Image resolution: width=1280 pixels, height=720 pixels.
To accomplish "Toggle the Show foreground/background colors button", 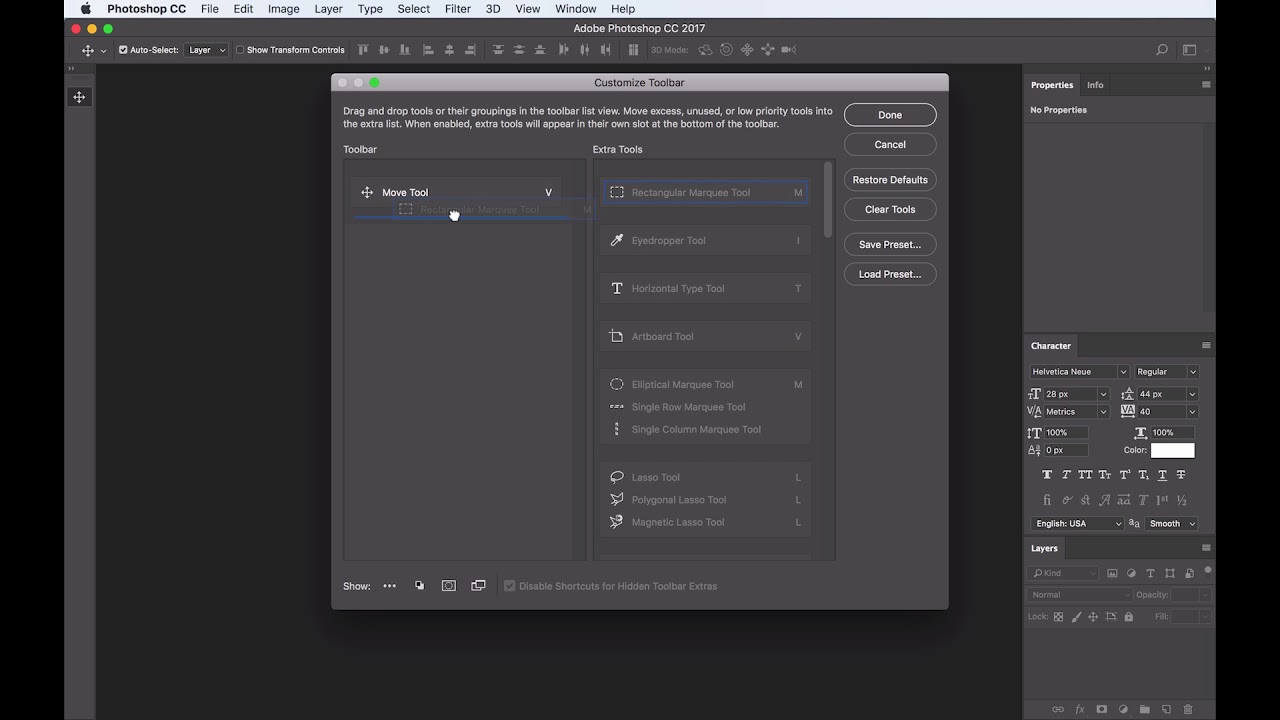I will (x=419, y=586).
